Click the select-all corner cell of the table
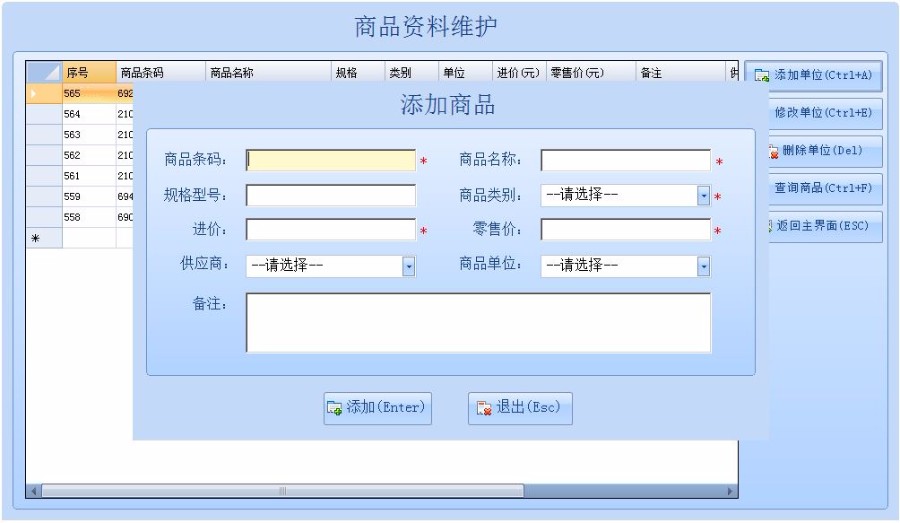This screenshot has width=900, height=523. (x=44, y=73)
